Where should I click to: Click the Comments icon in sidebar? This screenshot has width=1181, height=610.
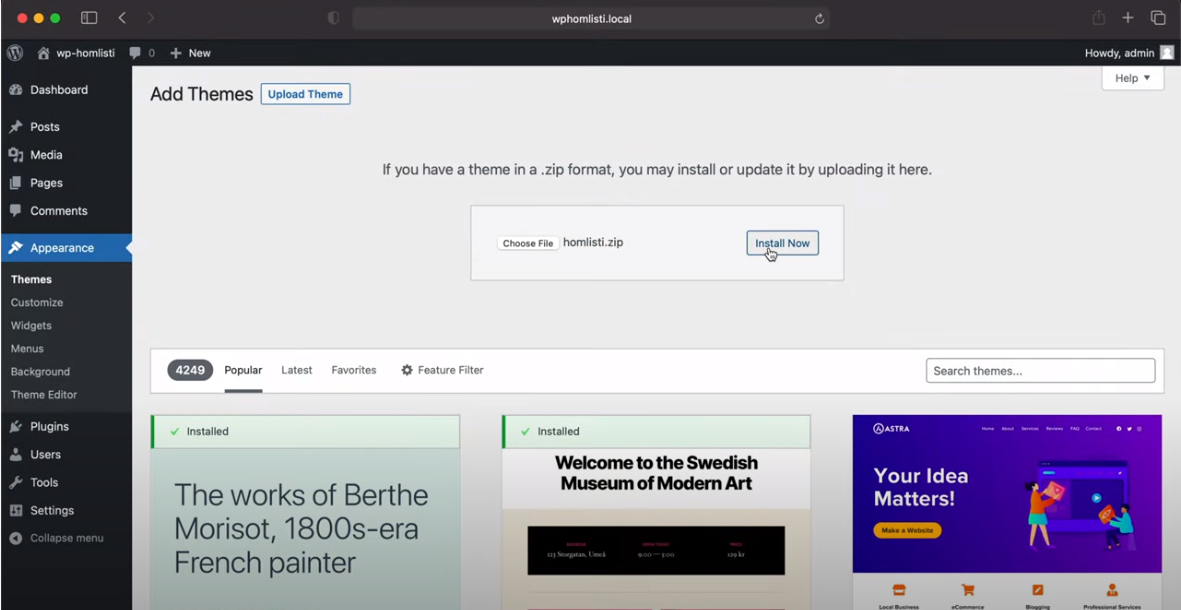click(x=16, y=211)
